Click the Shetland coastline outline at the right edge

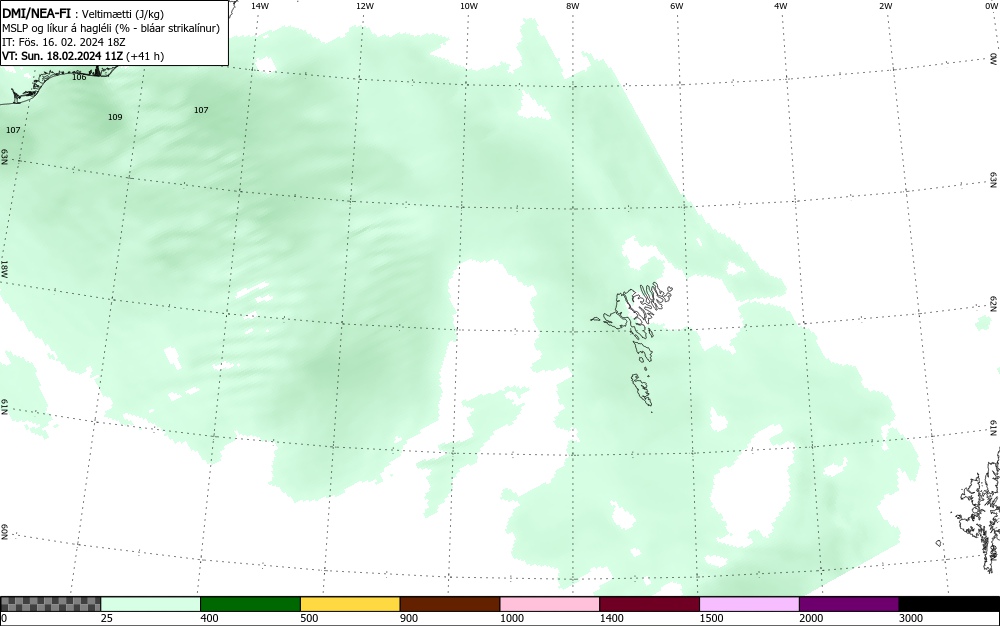coord(979,510)
